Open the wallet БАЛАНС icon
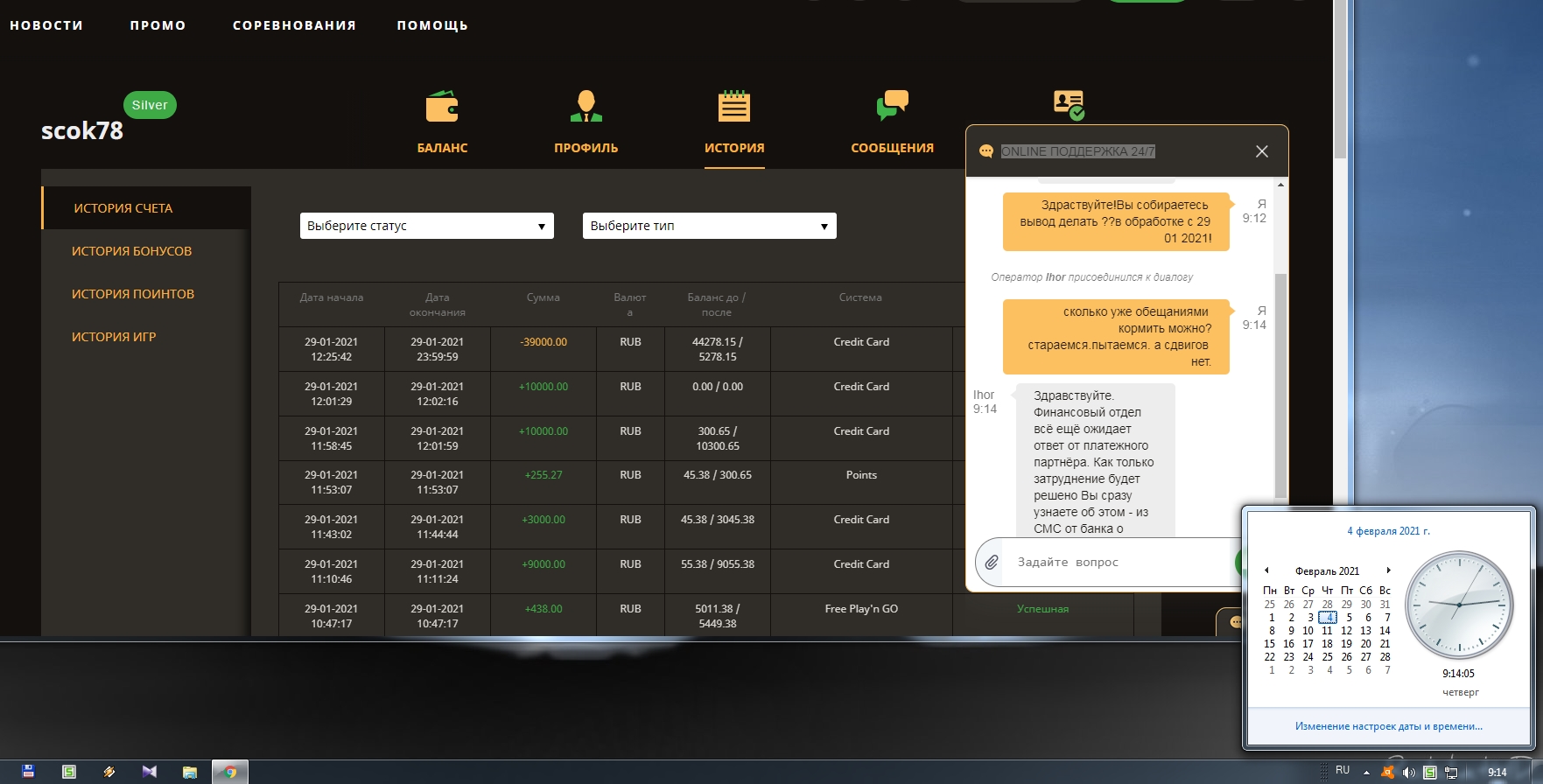 coord(442,106)
